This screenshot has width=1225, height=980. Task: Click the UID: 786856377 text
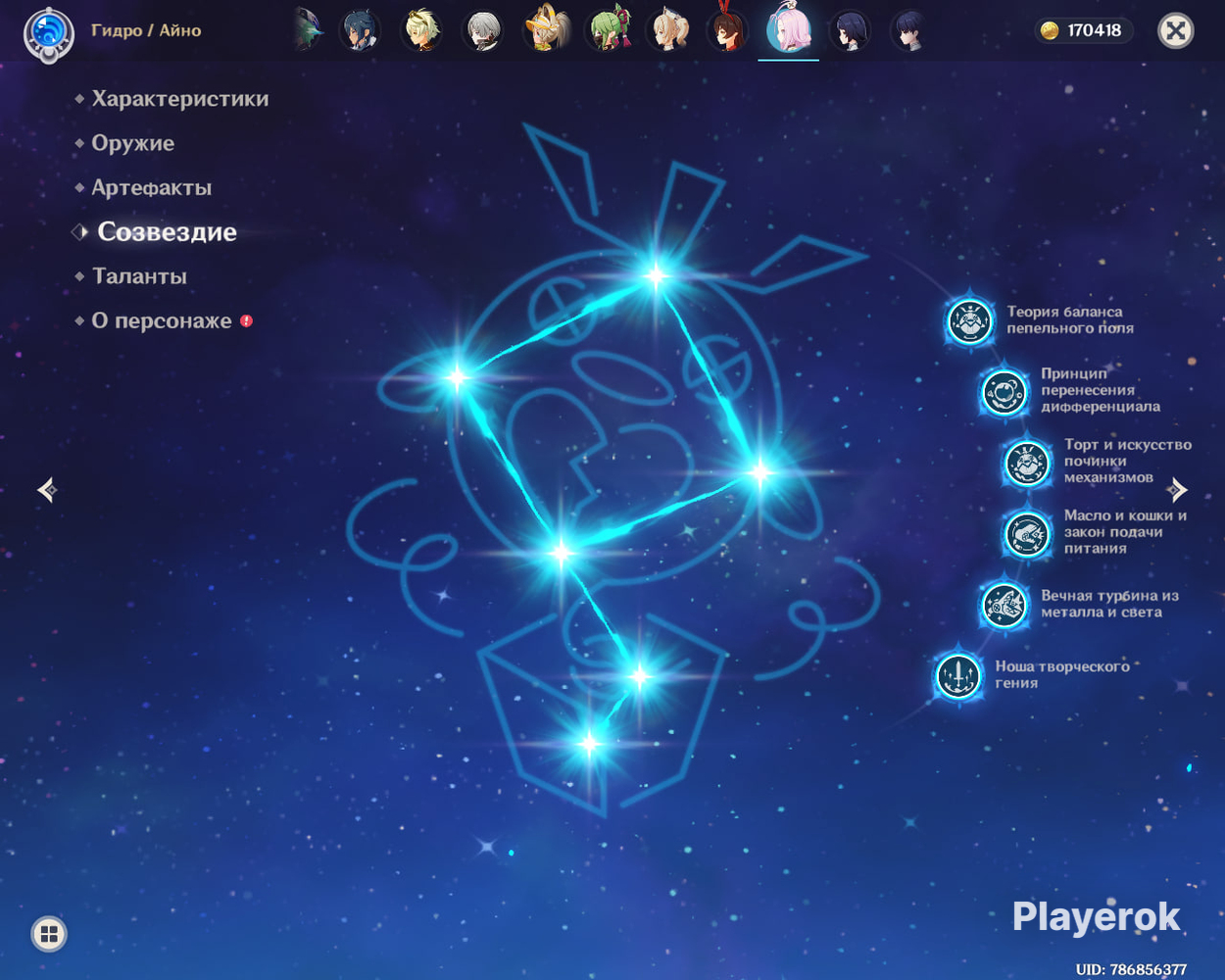1131,969
